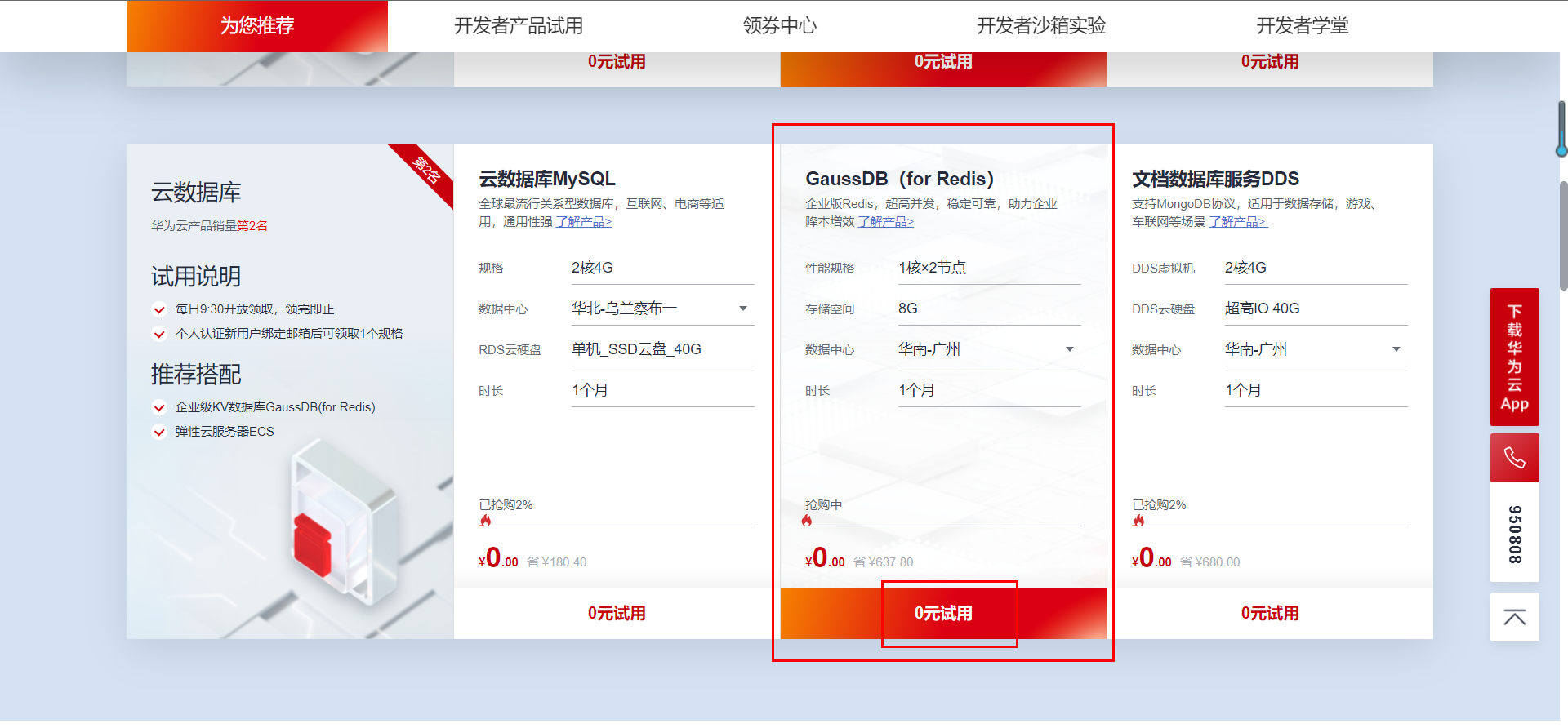1568x728 pixels.
Task: Select the 为您推荐 tab
Action: (x=257, y=26)
